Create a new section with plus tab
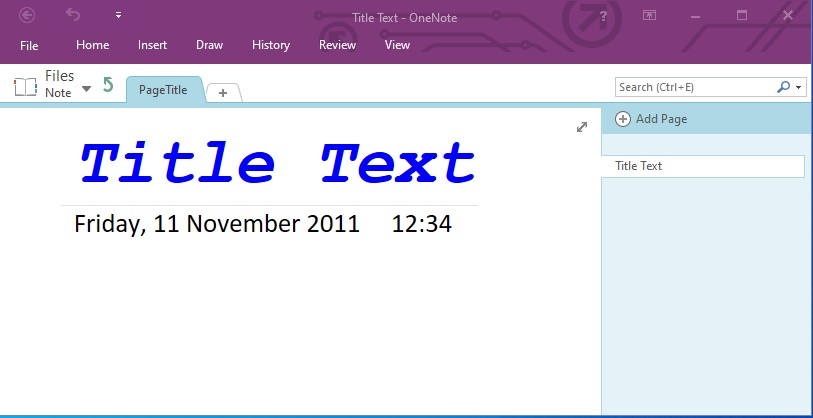Screen dimensions: 813x418 pos(223,92)
